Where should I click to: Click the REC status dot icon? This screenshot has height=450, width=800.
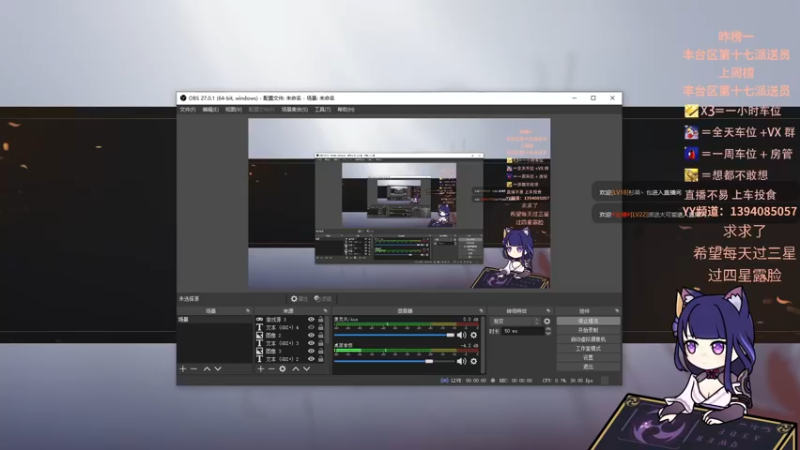(493, 381)
